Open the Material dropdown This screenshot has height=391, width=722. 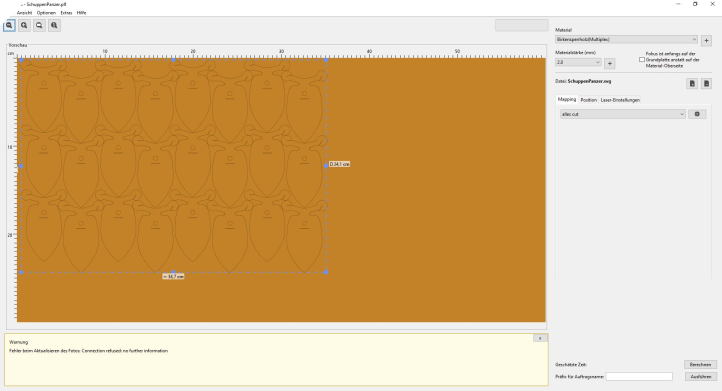pos(626,40)
